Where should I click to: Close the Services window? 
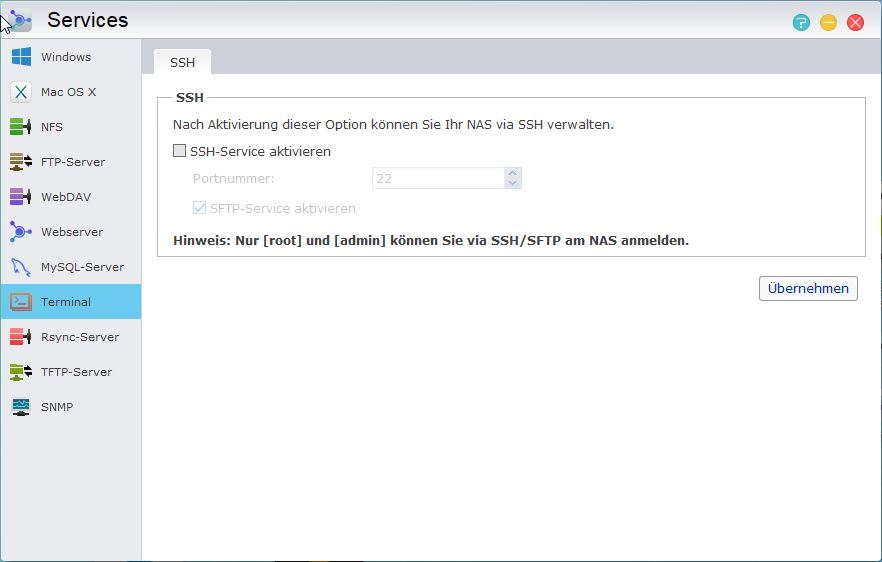(856, 23)
